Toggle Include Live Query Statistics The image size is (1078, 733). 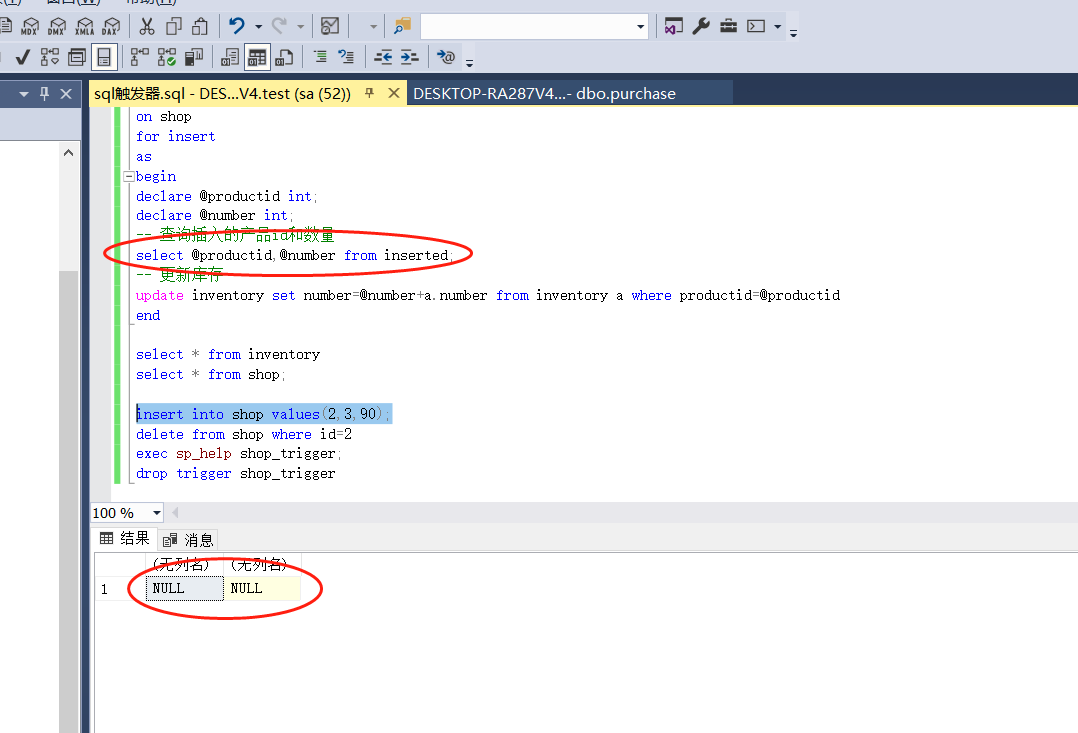[167, 57]
